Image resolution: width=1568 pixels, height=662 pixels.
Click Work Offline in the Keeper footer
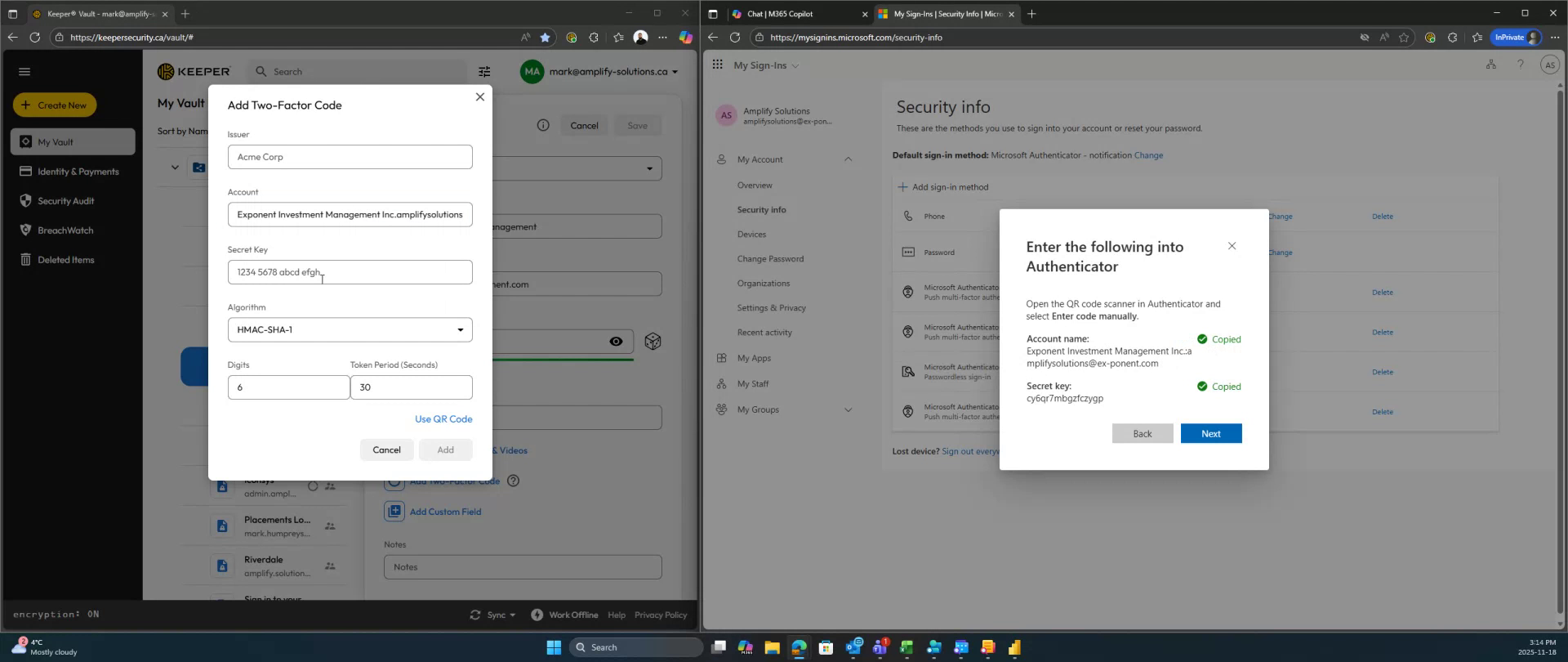[564, 615]
